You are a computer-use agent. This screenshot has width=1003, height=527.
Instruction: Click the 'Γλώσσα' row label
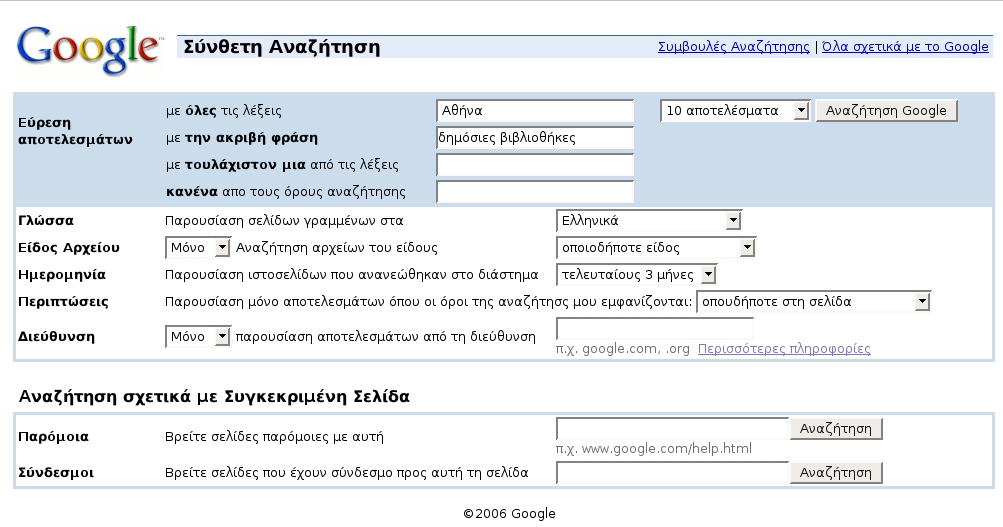45,221
